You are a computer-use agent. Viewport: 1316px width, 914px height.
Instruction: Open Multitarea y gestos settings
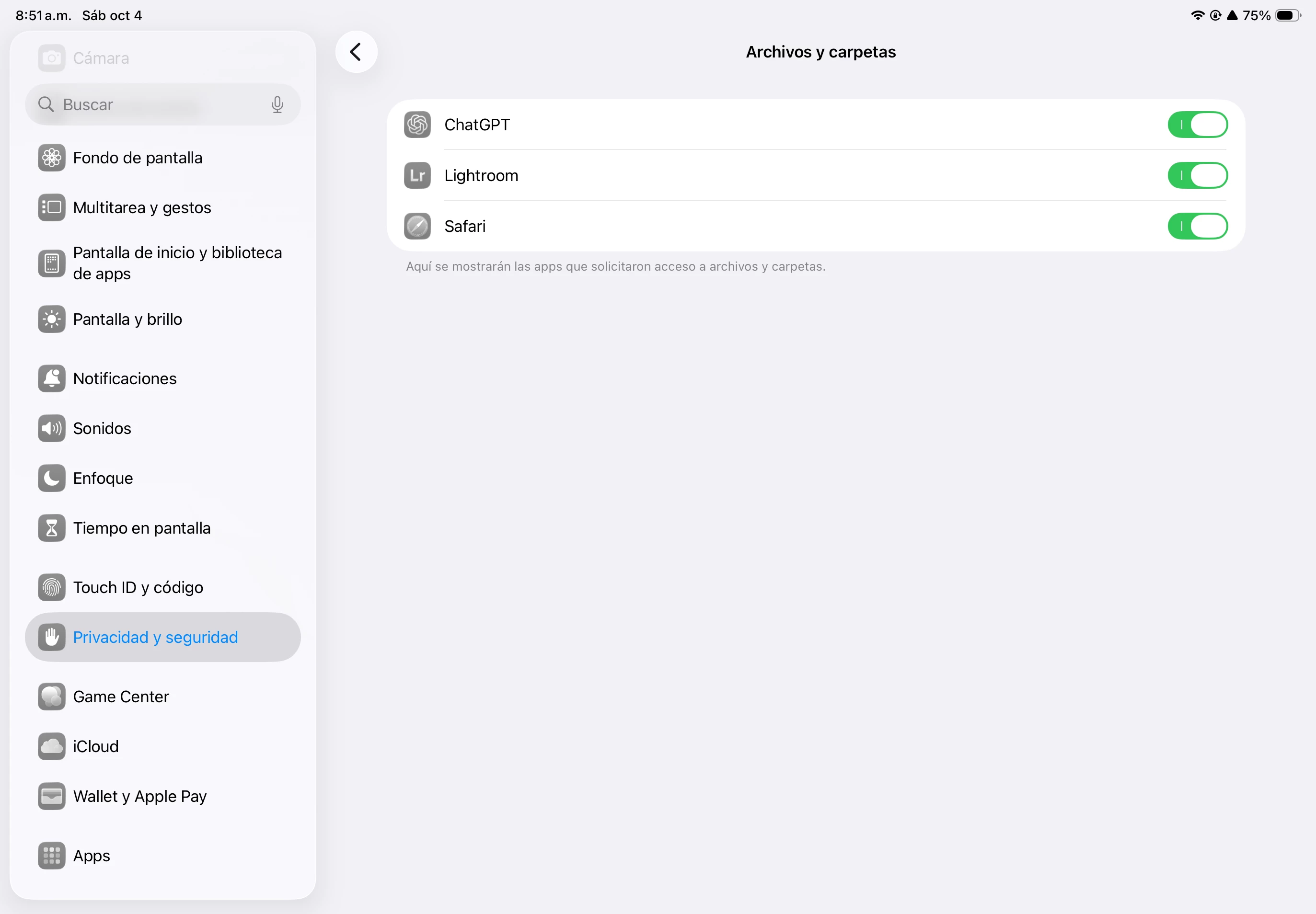(142, 208)
